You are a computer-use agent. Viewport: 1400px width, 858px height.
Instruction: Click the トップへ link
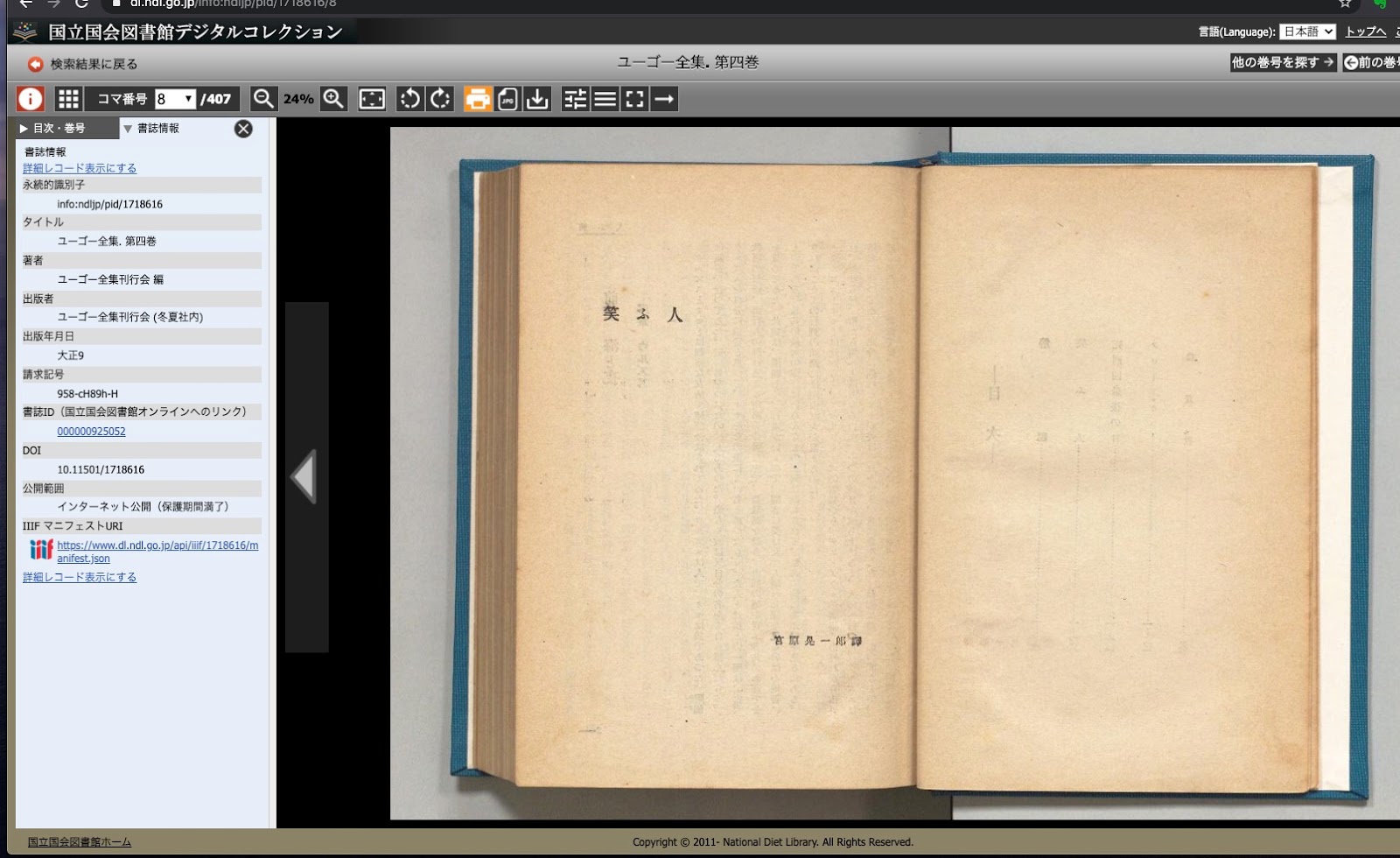coord(1366,32)
